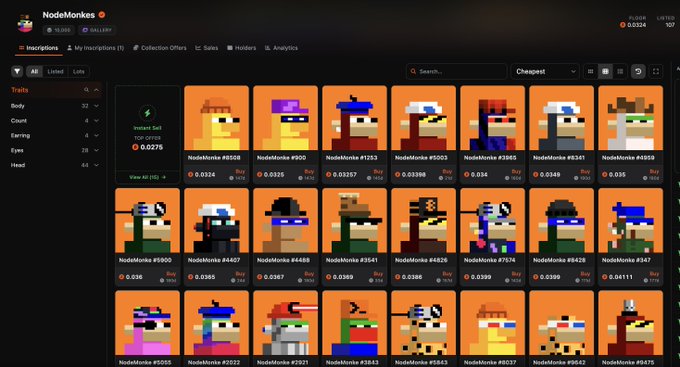This screenshot has height=367, width=680.
Task: Open NodeMonke #7574 thumbnail
Action: (x=492, y=220)
